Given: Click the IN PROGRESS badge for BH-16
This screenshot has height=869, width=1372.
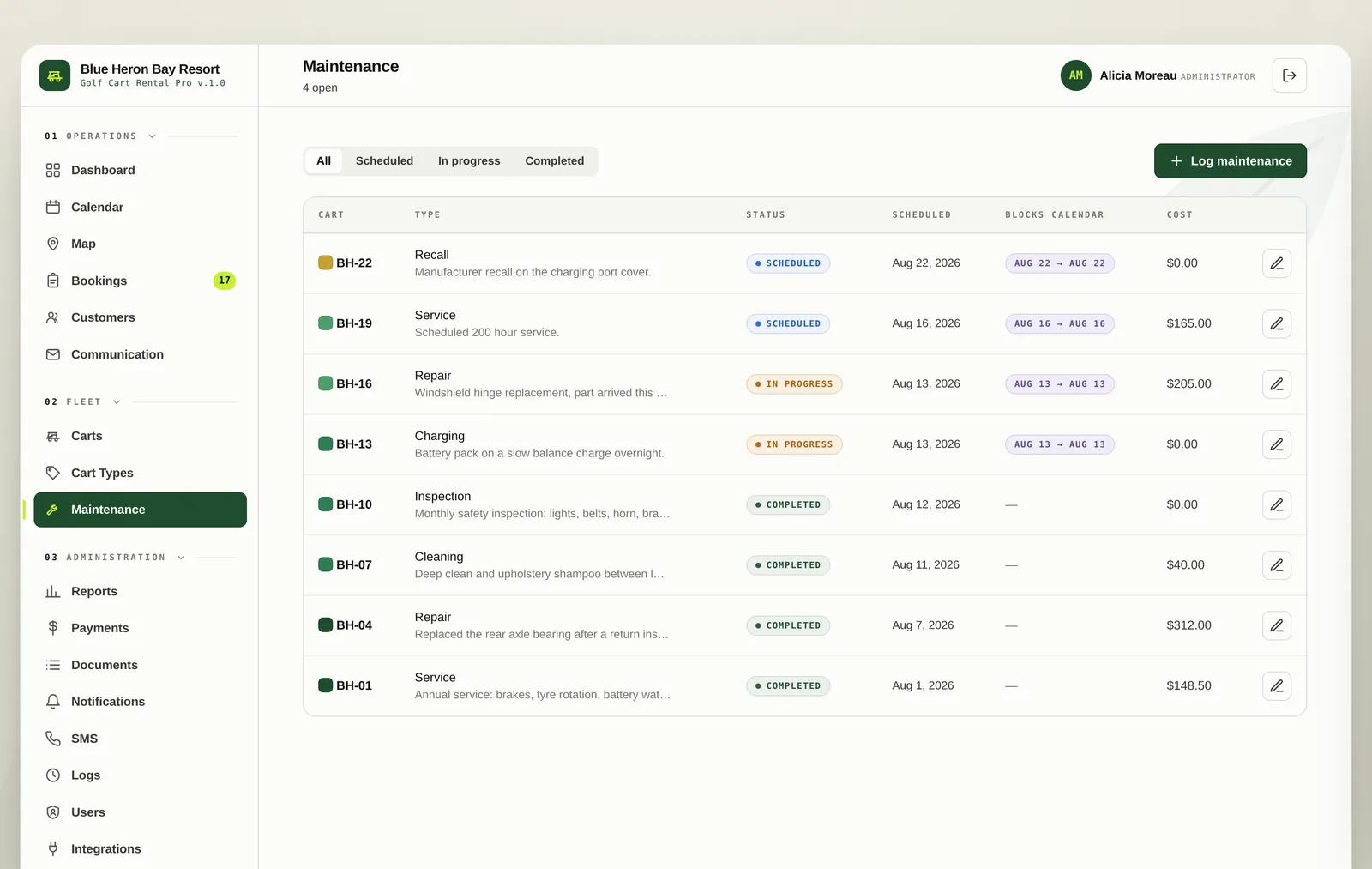Looking at the screenshot, I should [x=794, y=384].
